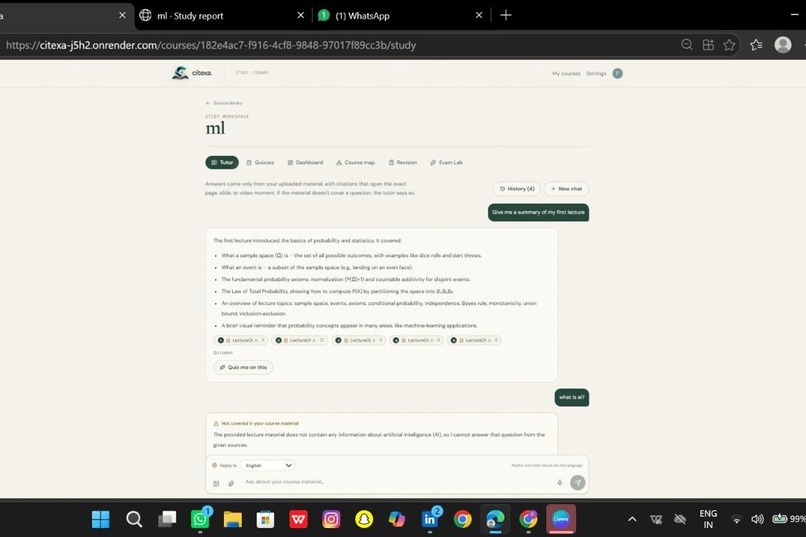Add this page to favorites star
The image size is (806, 537).
[x=729, y=45]
